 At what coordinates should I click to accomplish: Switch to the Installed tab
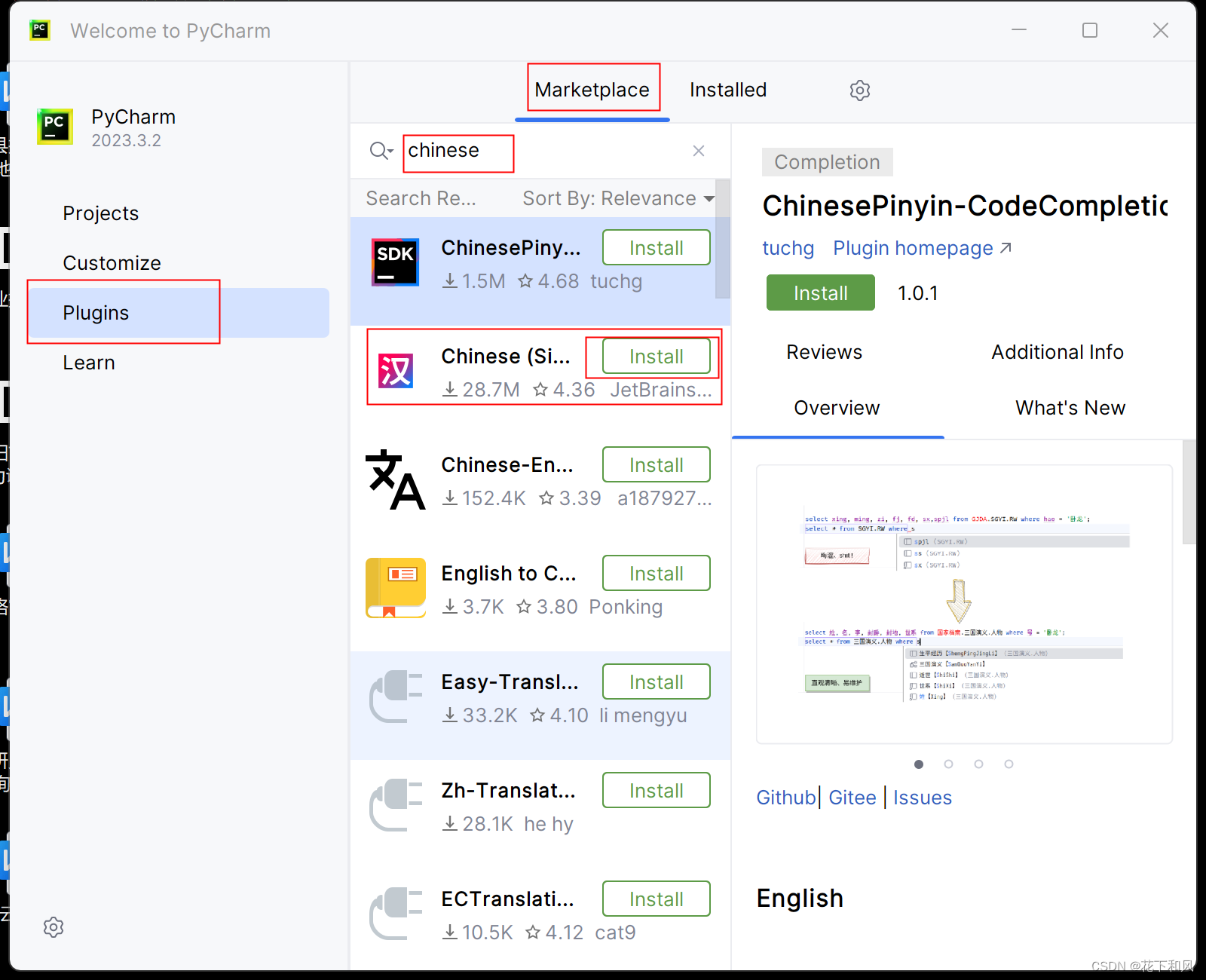point(727,90)
